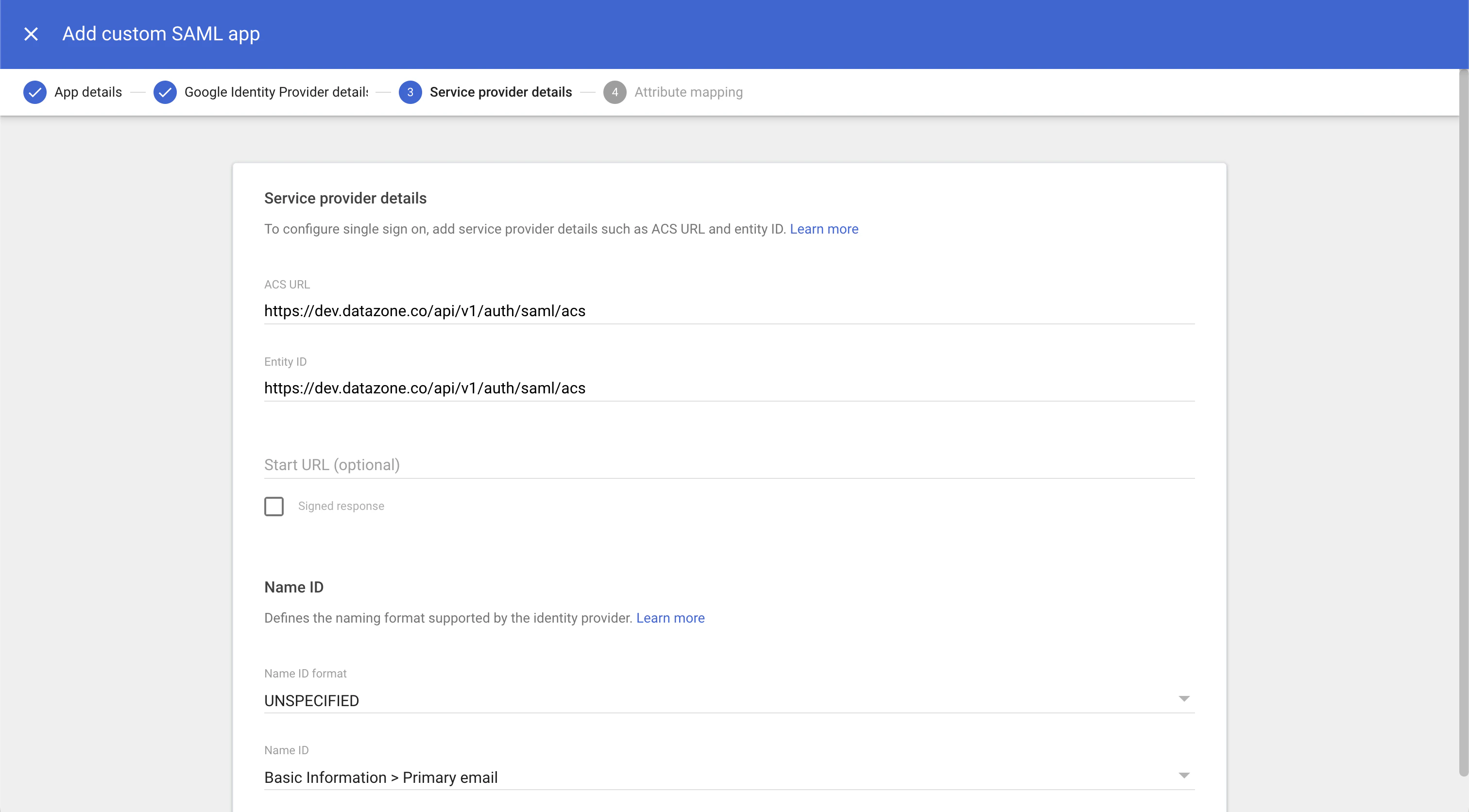Change UNSPECIFIED name format to another option
This screenshot has width=1469, height=812.
tap(1184, 698)
